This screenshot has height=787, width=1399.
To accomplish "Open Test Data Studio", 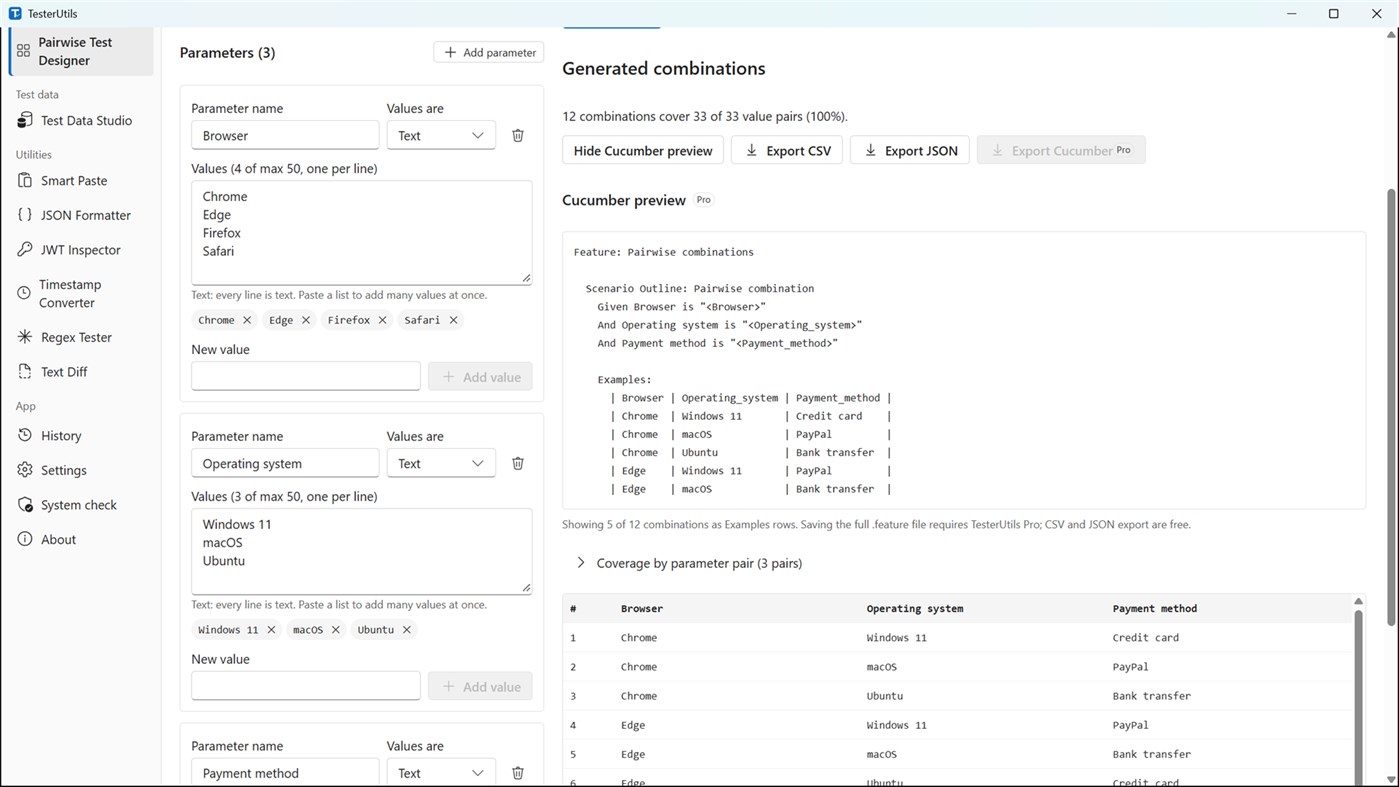I will [x=81, y=120].
